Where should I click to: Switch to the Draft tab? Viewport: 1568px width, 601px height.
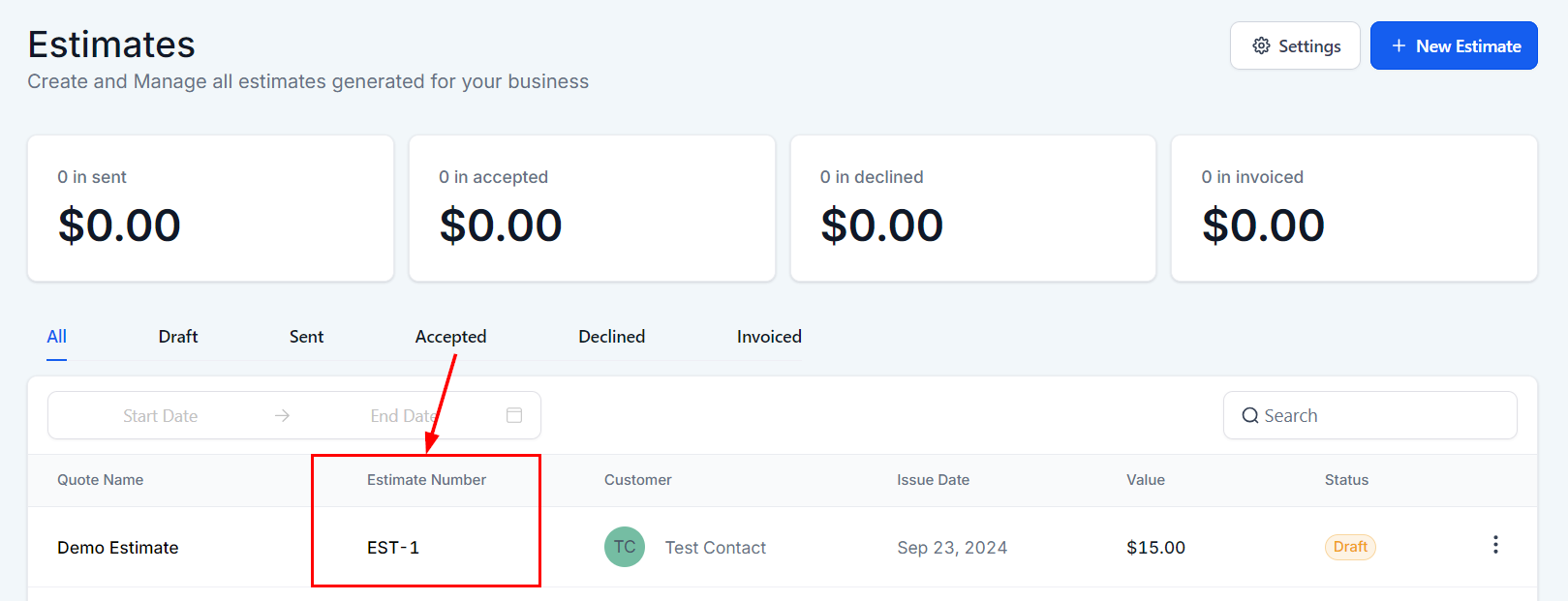tap(178, 337)
